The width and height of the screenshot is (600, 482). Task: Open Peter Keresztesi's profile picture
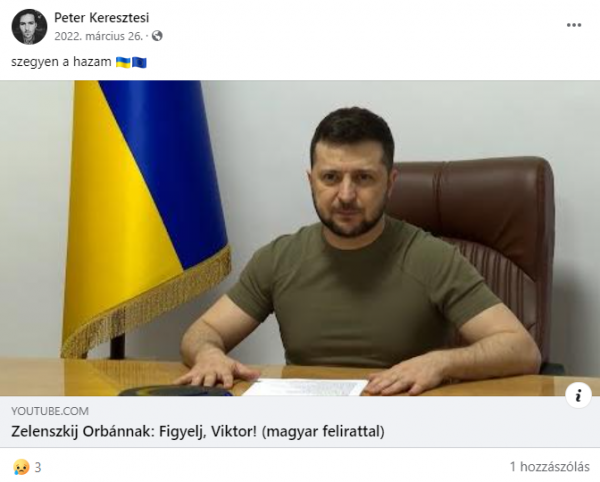click(29, 27)
